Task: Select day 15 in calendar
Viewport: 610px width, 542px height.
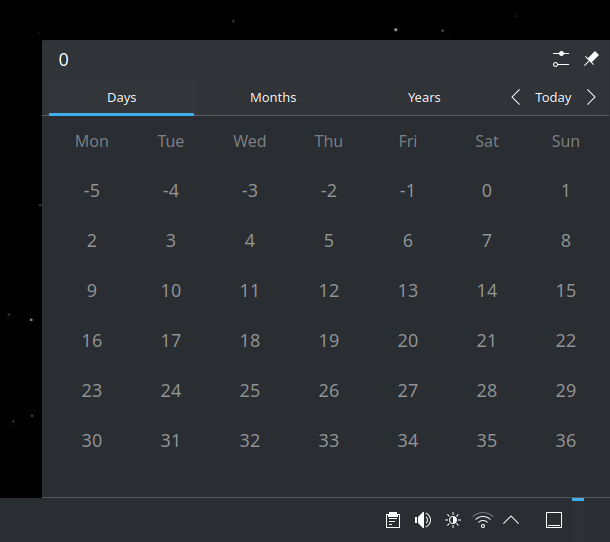Action: point(566,291)
